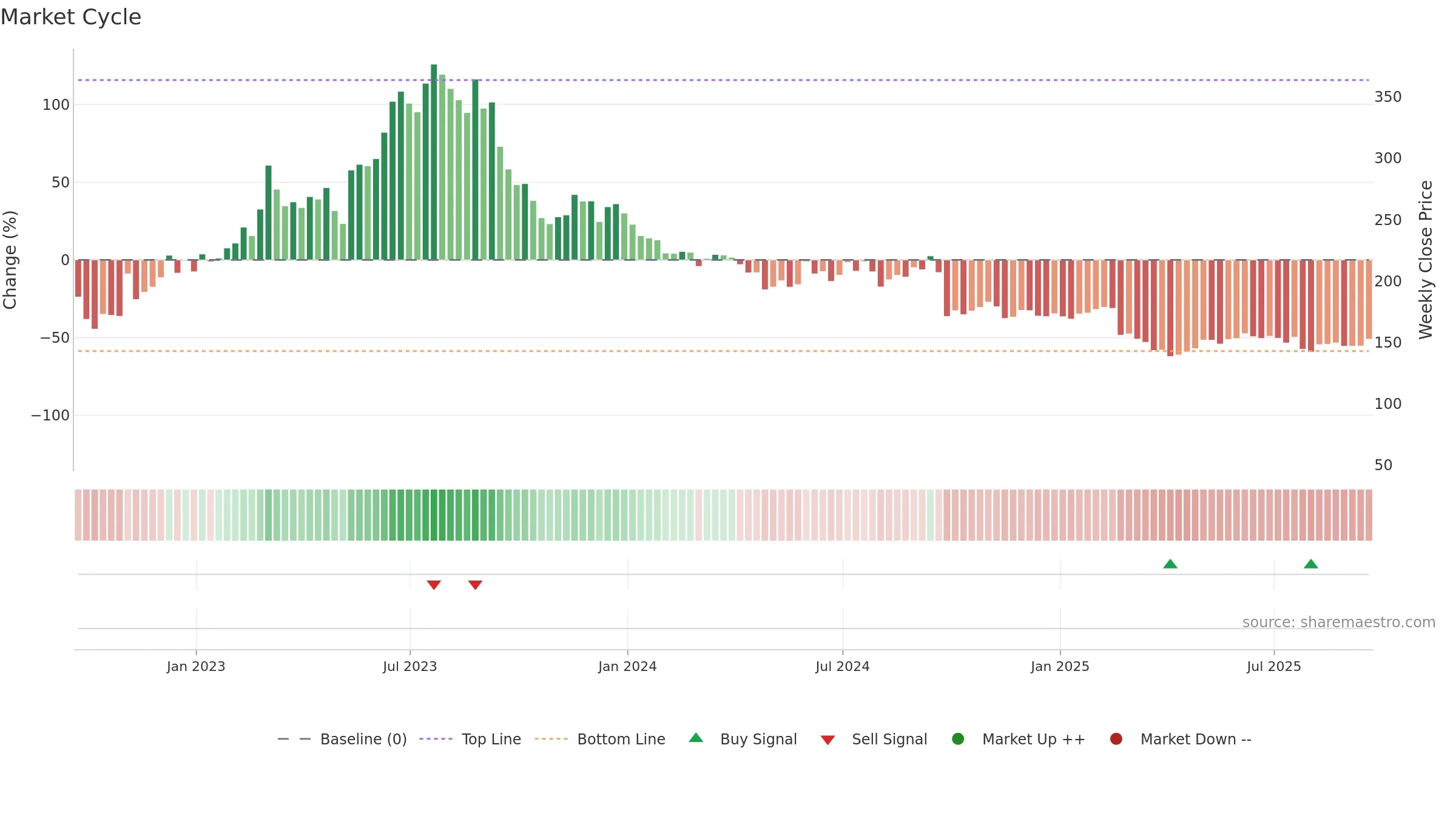Click the Weekly Close Price axis title

(1426, 260)
